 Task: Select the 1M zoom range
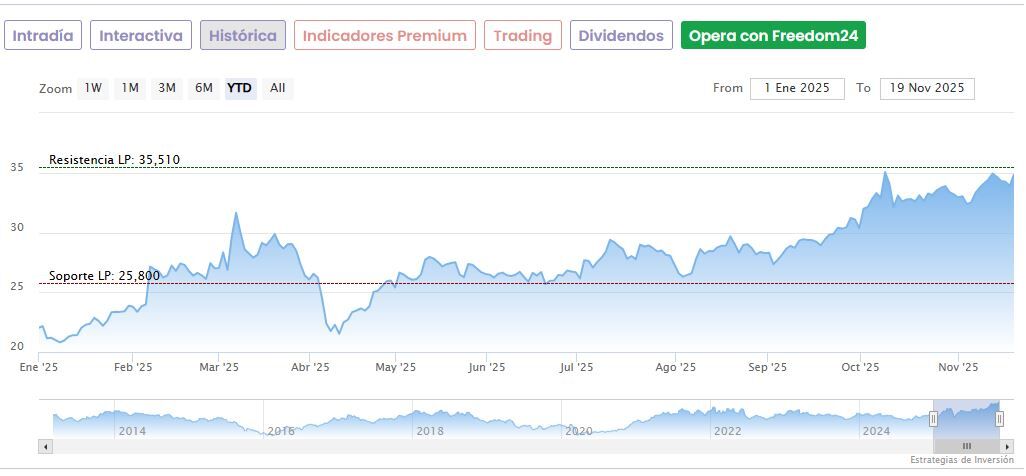[x=130, y=88]
